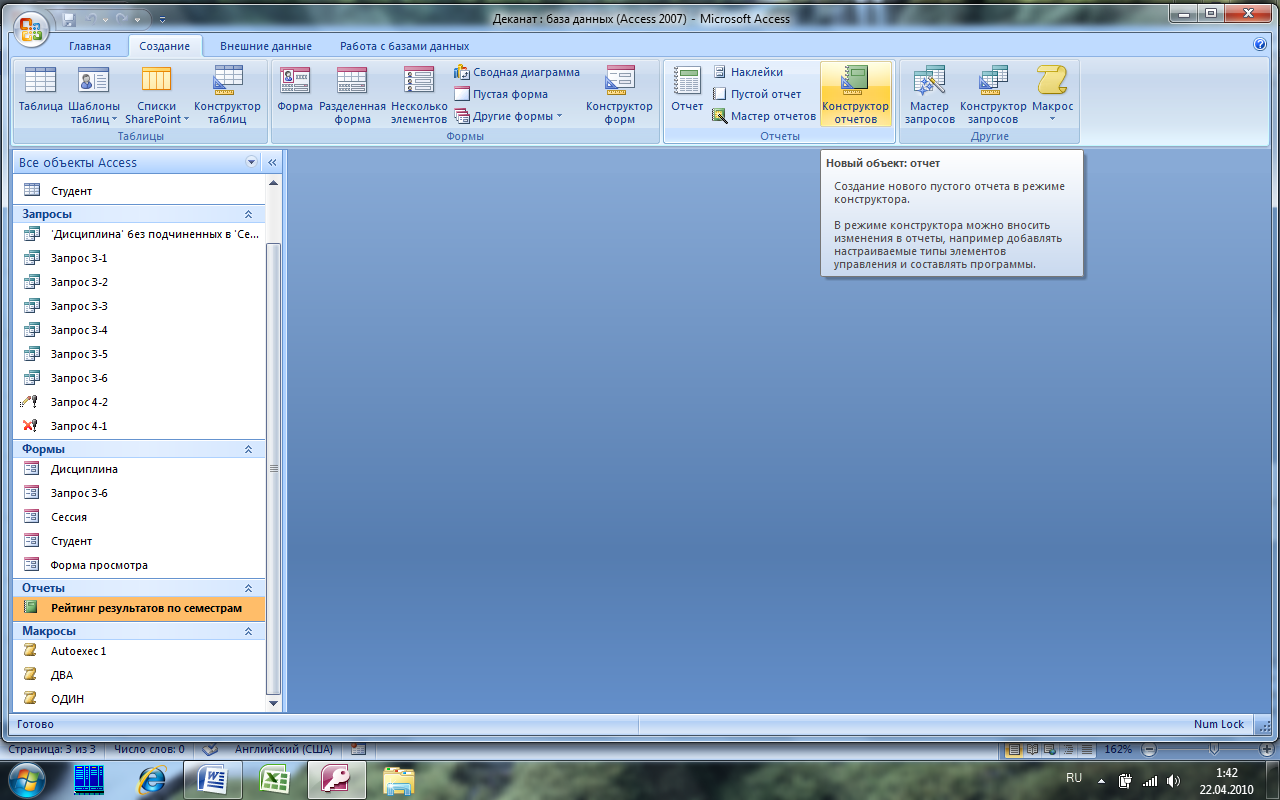Viewport: 1280px width, 800px height.
Task: Collapse the navigation pane with shutter button
Action: coord(272,162)
